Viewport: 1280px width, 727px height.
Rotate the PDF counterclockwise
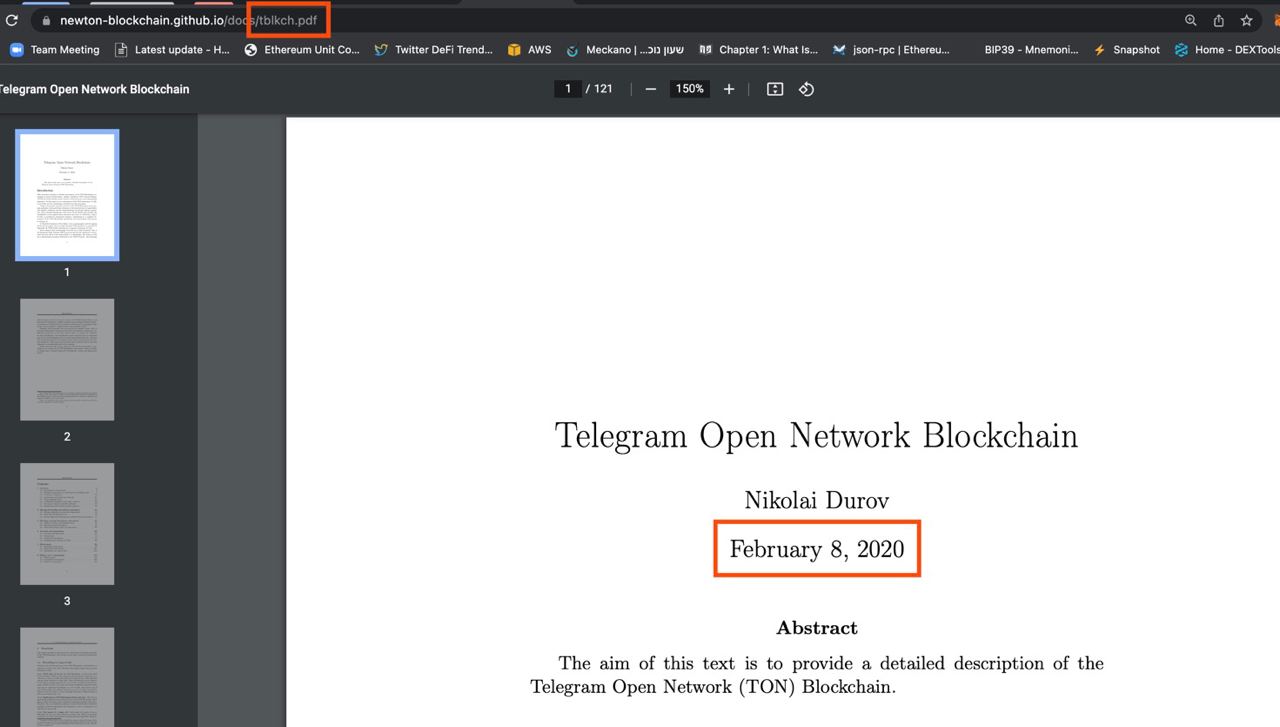coord(806,89)
